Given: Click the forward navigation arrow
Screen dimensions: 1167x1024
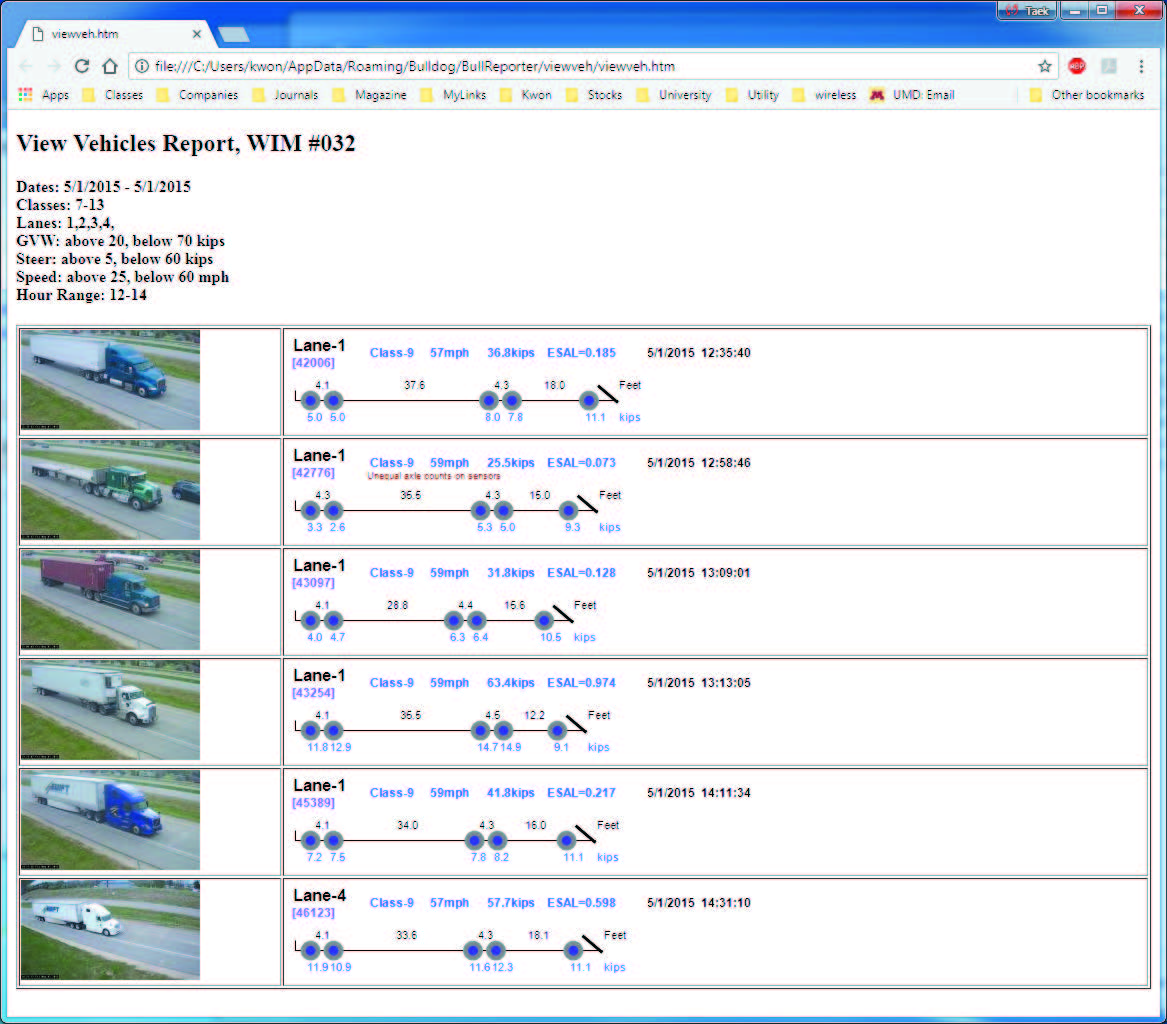Looking at the screenshot, I should (x=53, y=66).
